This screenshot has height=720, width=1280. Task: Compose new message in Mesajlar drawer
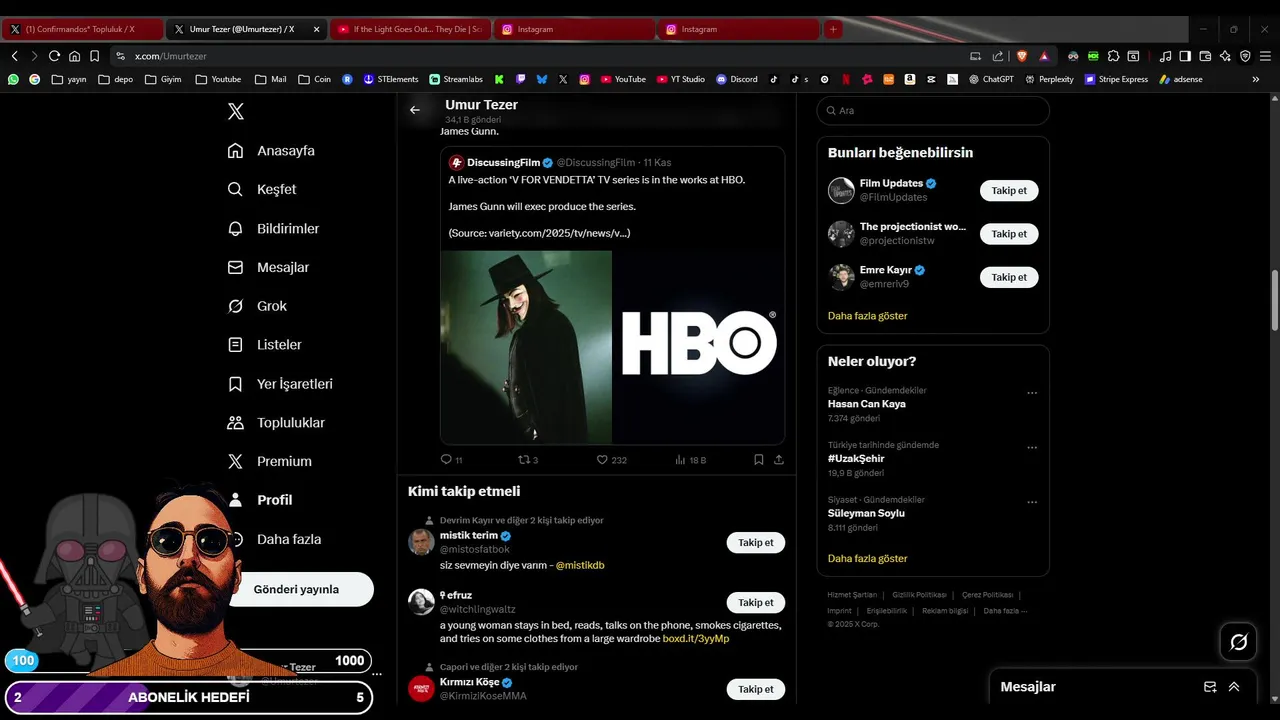click(1210, 687)
